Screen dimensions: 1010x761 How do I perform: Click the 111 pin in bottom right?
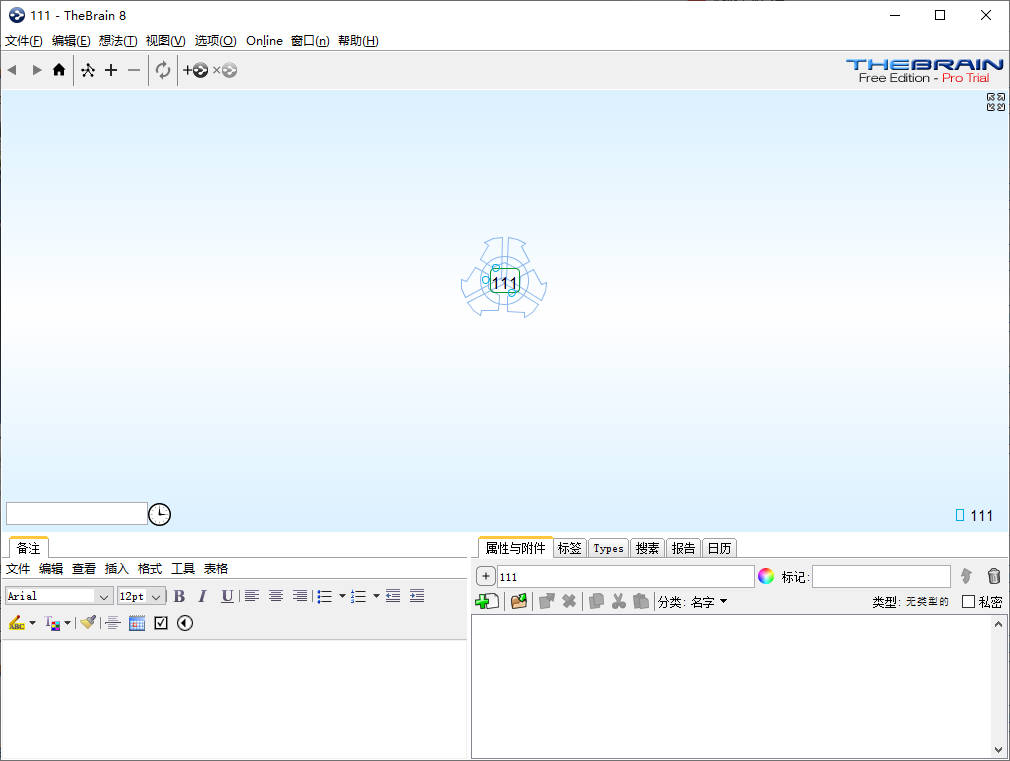(x=975, y=516)
